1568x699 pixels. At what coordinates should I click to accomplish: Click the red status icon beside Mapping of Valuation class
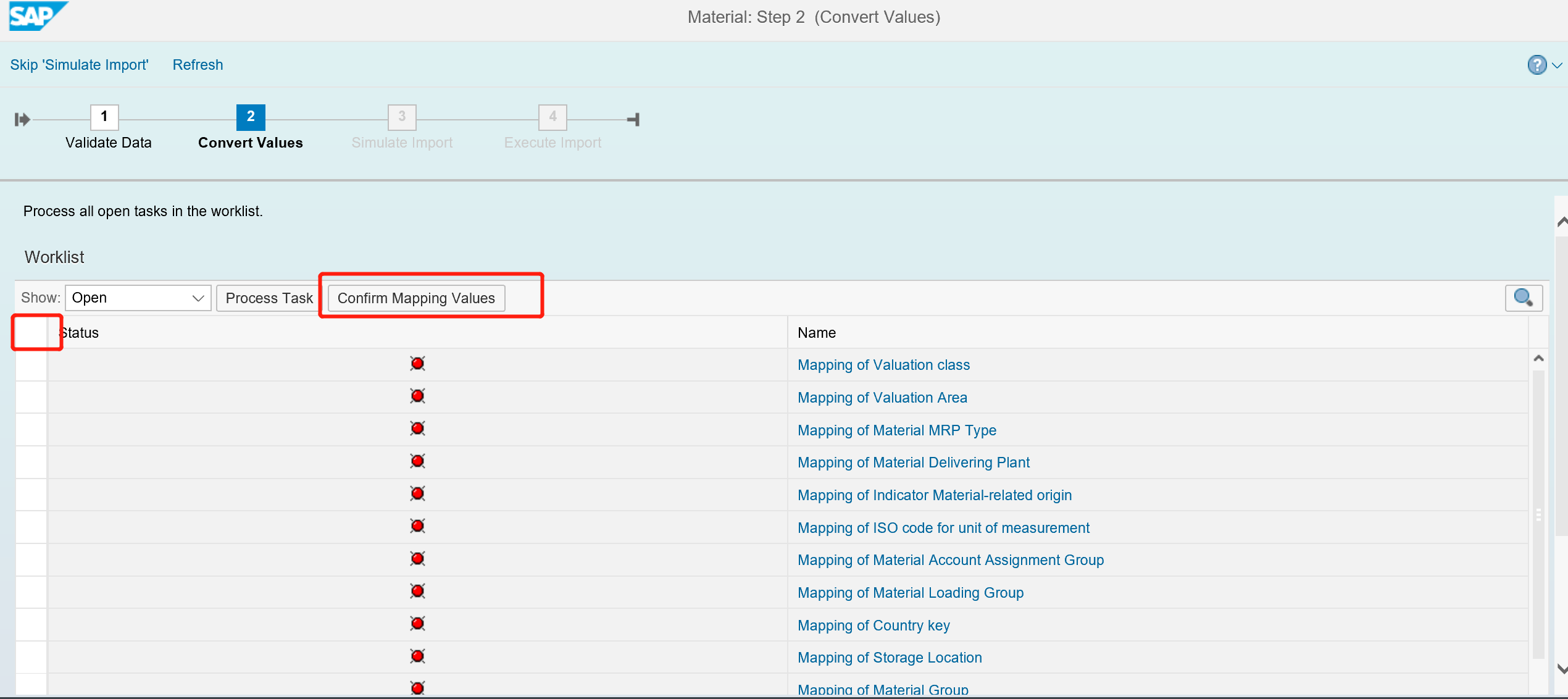417,364
